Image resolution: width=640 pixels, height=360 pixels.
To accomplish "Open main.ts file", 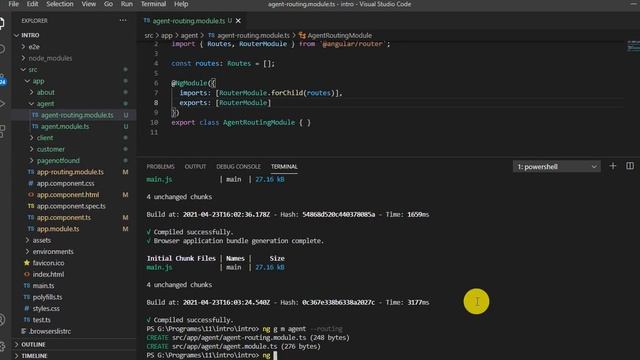I will tap(43, 286).
